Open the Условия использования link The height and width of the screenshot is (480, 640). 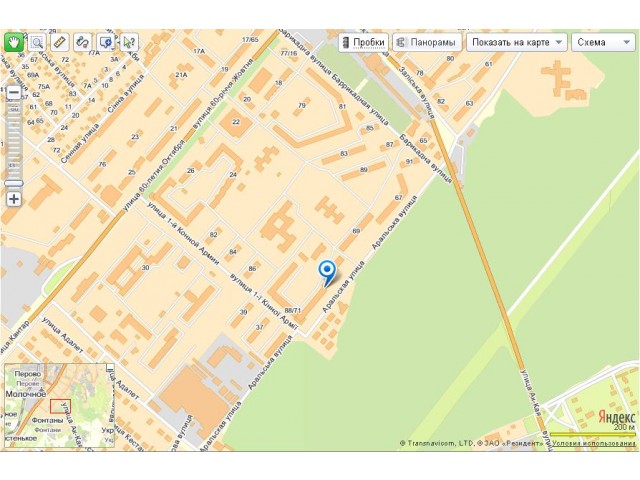pyautogui.click(x=594, y=444)
